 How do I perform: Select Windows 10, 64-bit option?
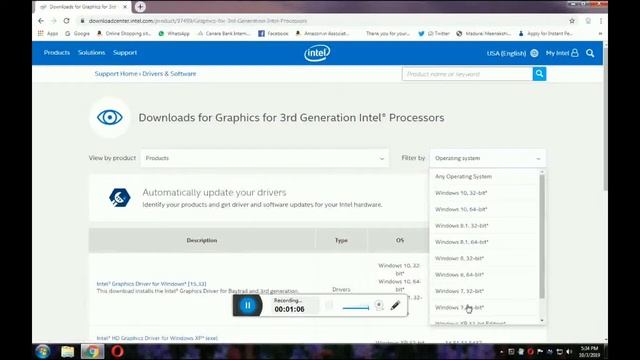[484, 209]
